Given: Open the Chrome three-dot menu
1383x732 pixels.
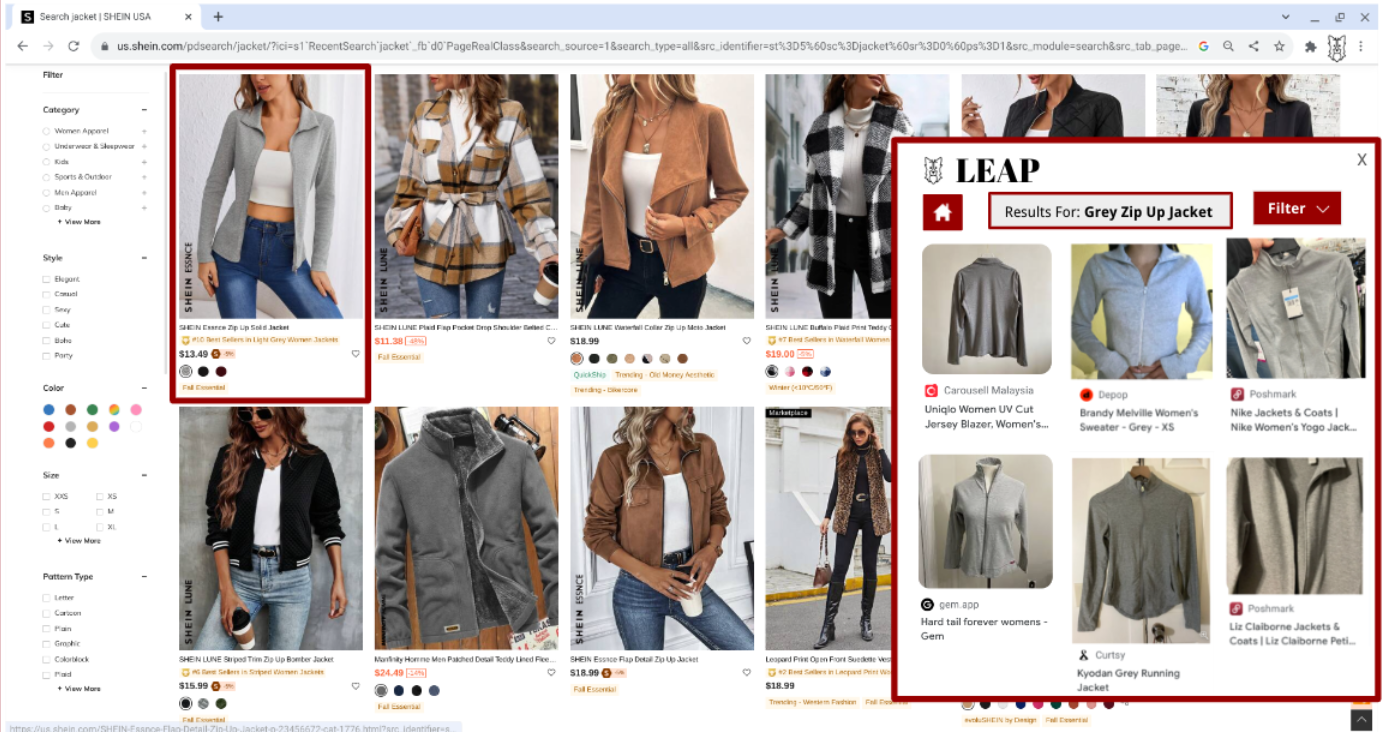Looking at the screenshot, I should [x=1363, y=46].
